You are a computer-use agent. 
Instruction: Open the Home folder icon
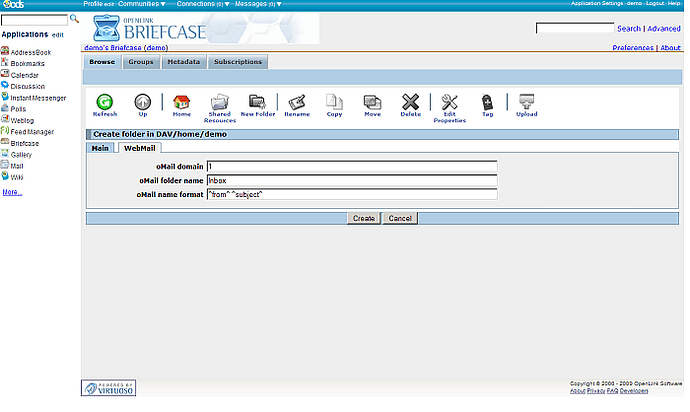[x=181, y=102]
